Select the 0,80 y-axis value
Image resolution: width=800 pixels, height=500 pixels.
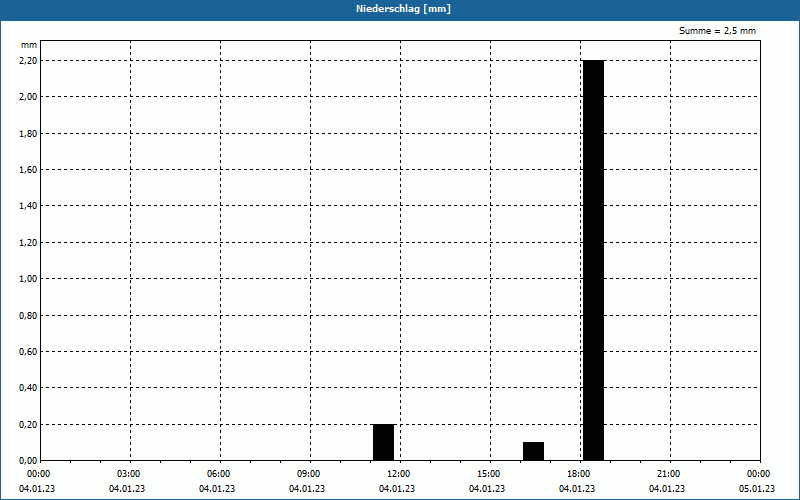28,316
